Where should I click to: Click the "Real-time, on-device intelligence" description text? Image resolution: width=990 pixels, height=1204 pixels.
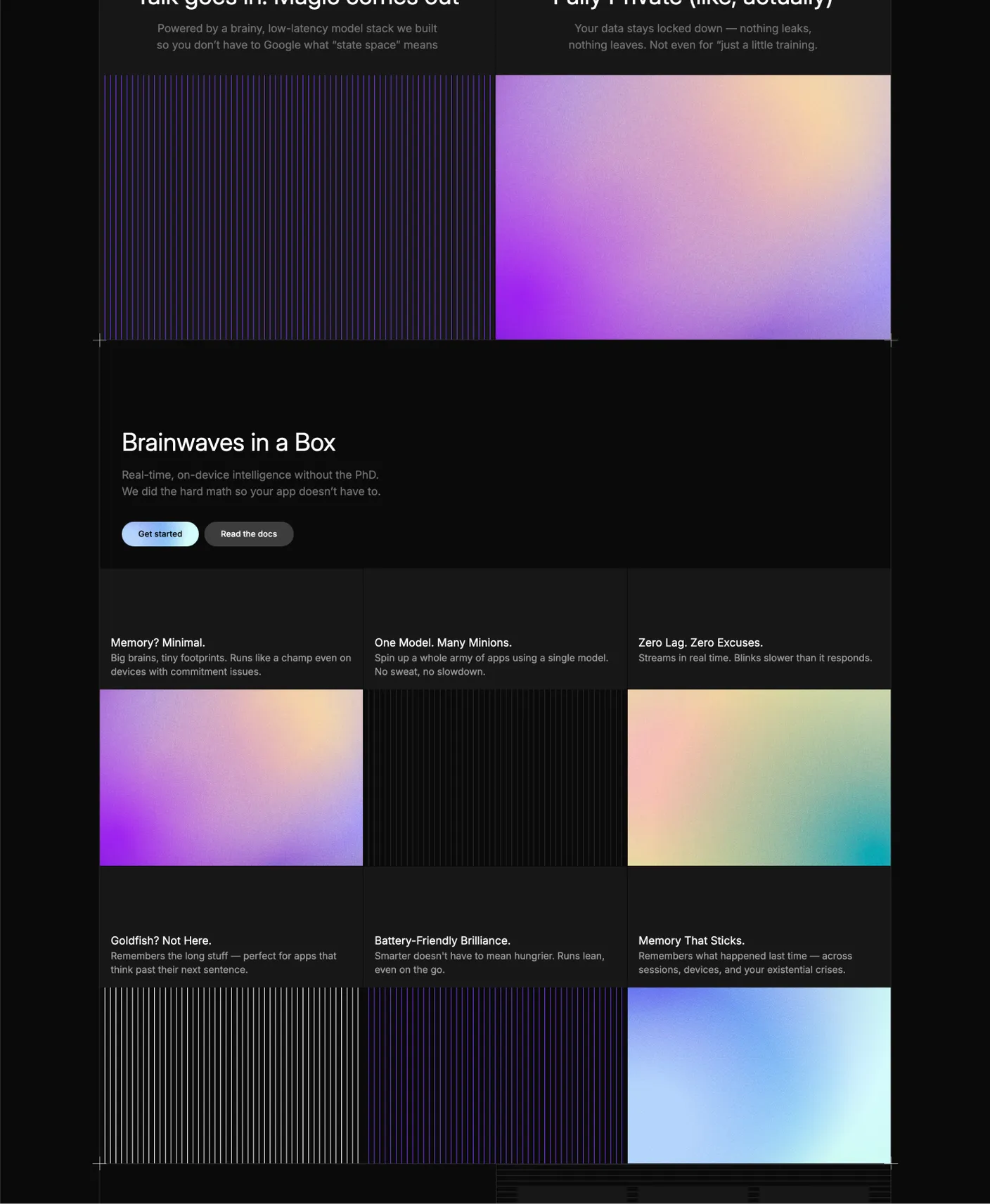coord(251,483)
